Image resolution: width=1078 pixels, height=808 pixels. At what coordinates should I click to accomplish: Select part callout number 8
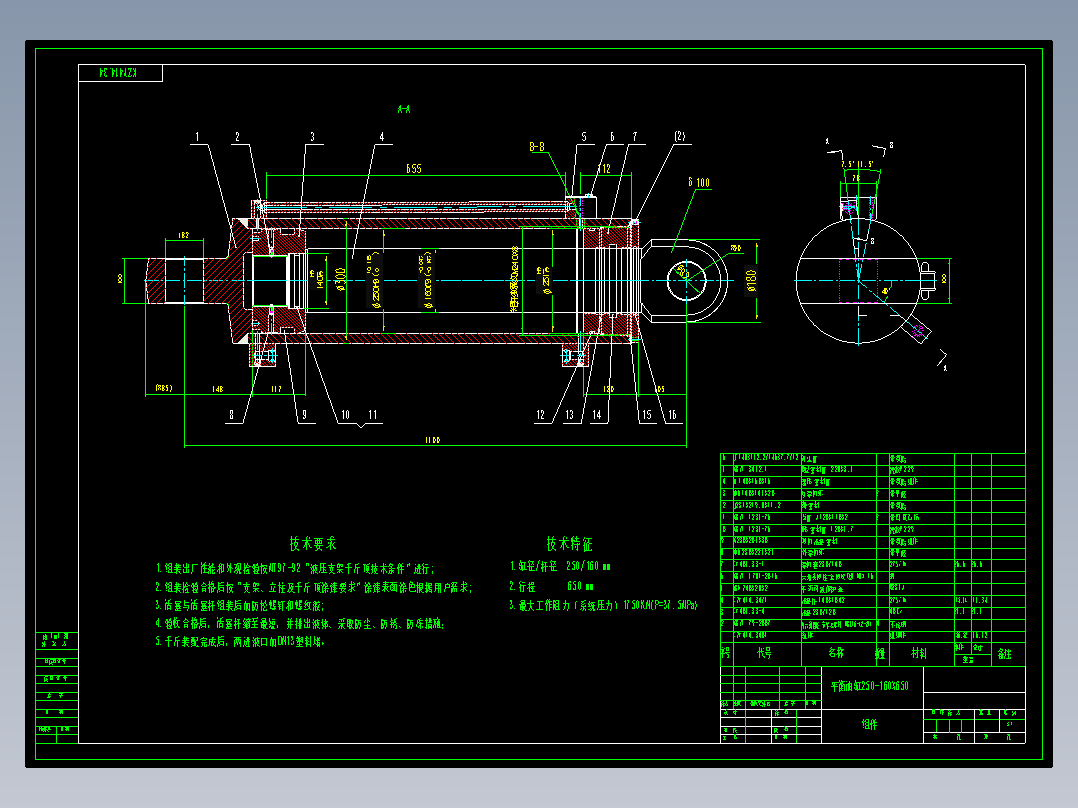232,415
